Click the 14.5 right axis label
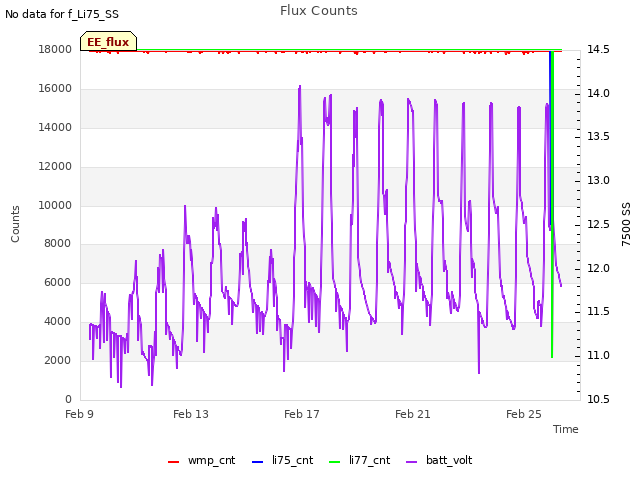This screenshot has width=640, height=480. (598, 49)
